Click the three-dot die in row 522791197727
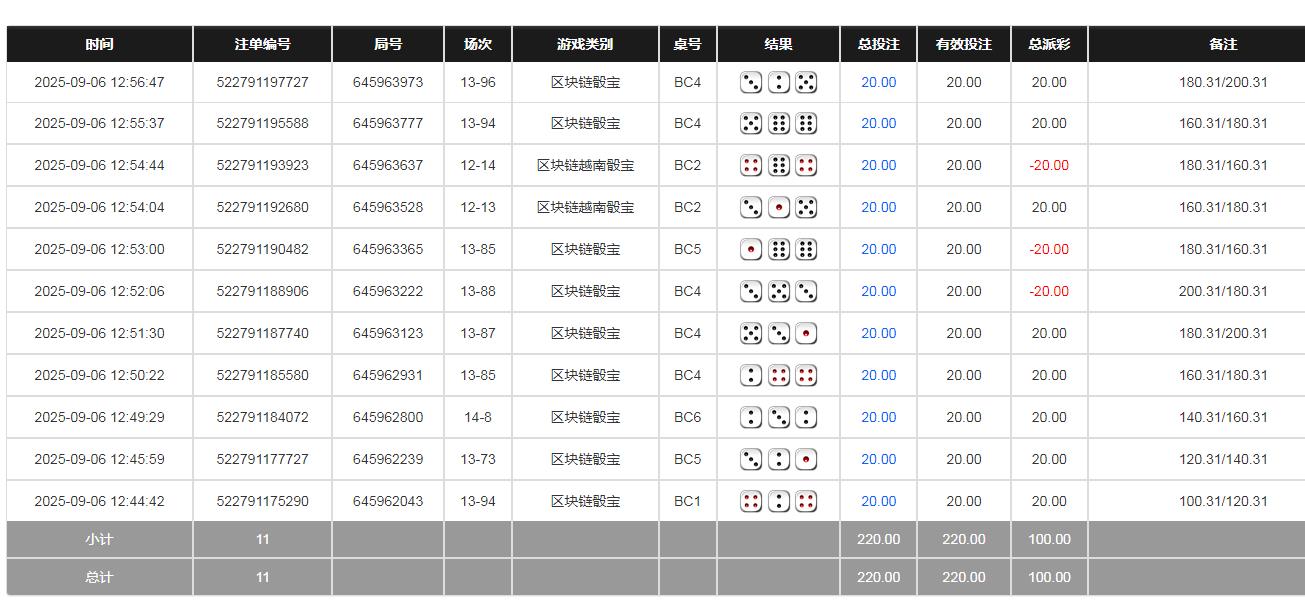The height and width of the screenshot is (614, 1305). (751, 83)
